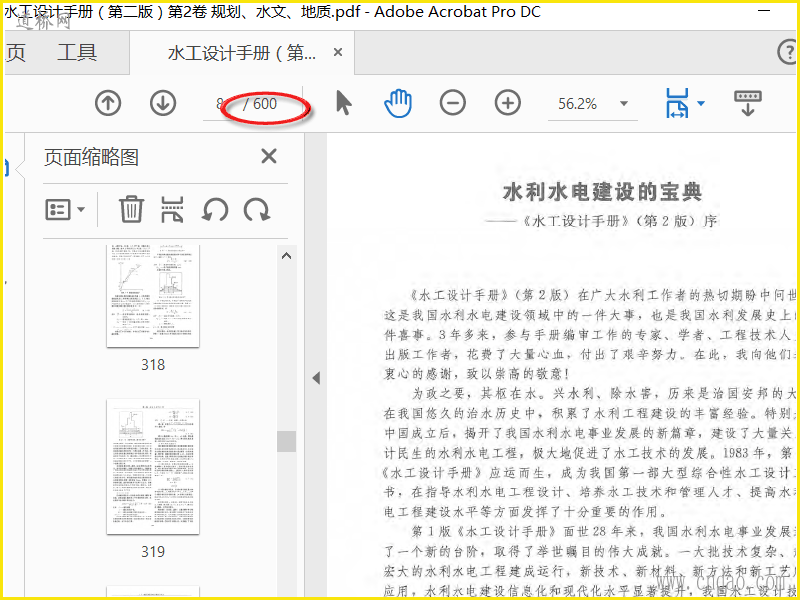Open the page fit options dropdown arrow
Screen dimensions: 800x600
[x=701, y=104]
